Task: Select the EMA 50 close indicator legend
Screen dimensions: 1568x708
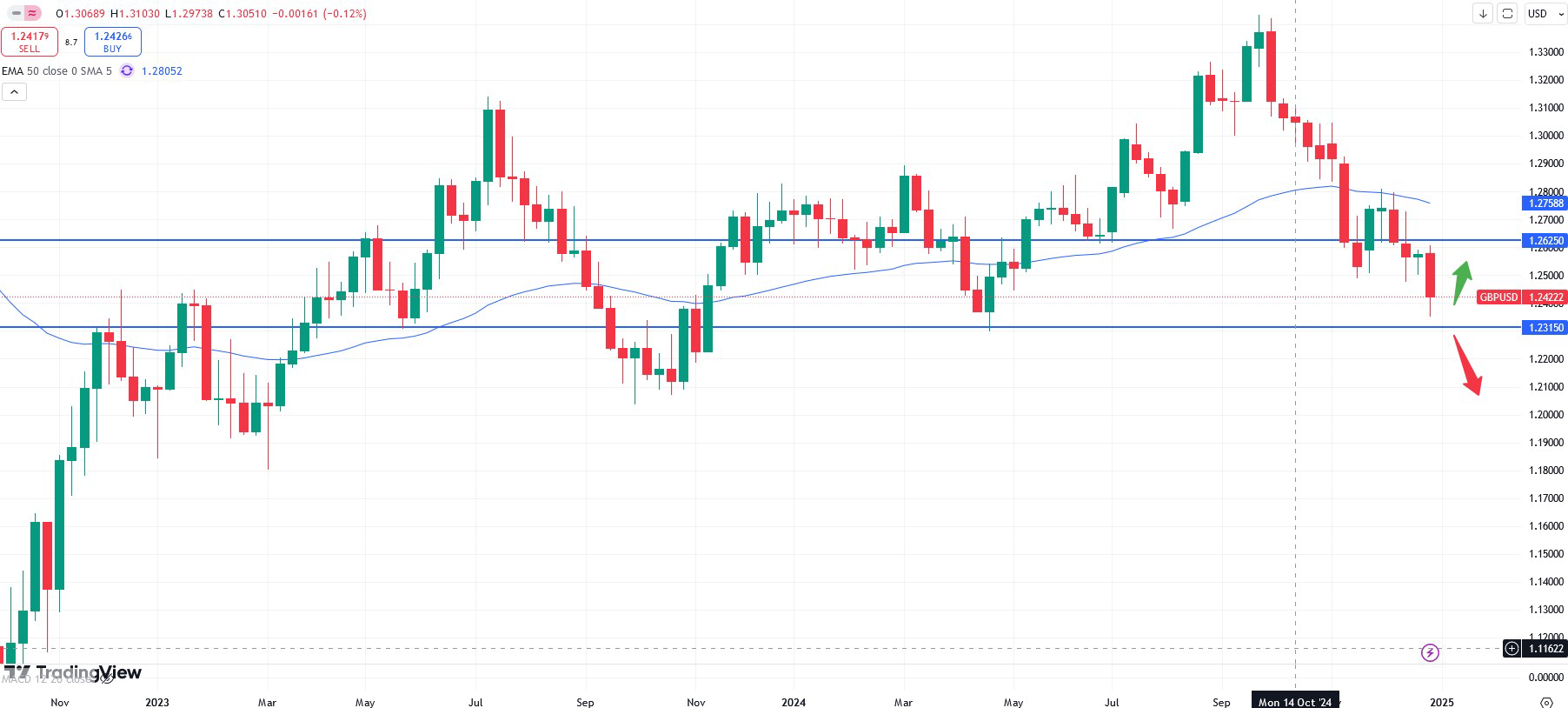Action: coord(57,70)
